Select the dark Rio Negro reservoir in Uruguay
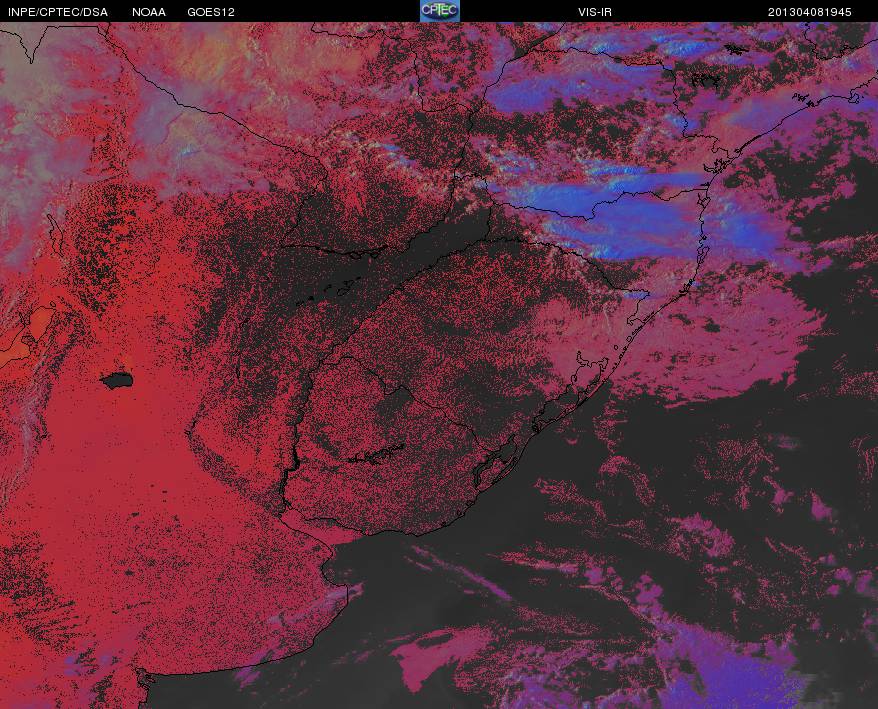The height and width of the screenshot is (709, 878). [375, 455]
